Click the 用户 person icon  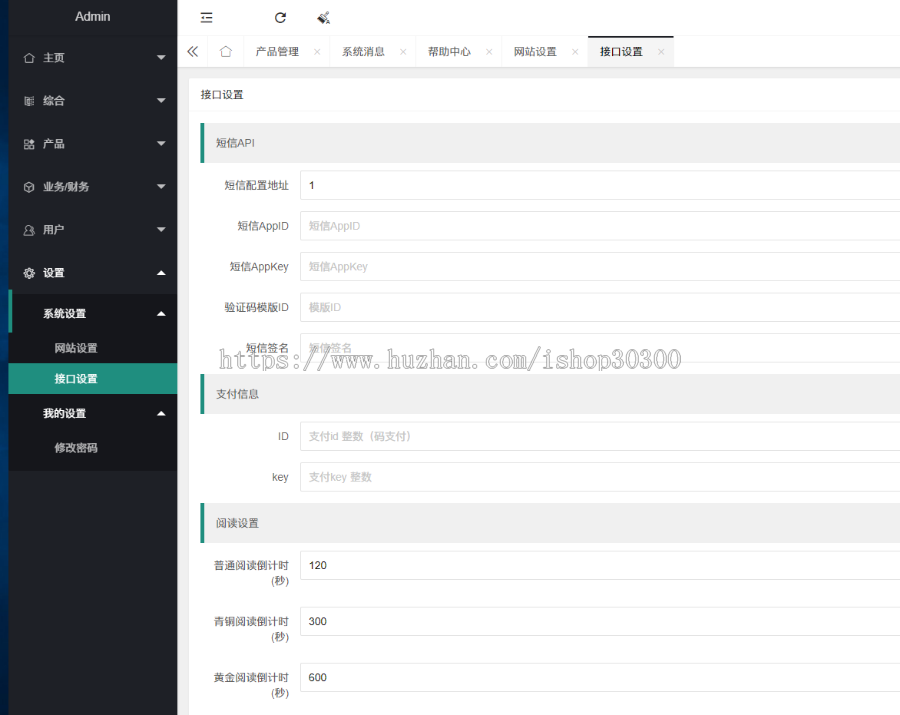pyautogui.click(x=29, y=230)
